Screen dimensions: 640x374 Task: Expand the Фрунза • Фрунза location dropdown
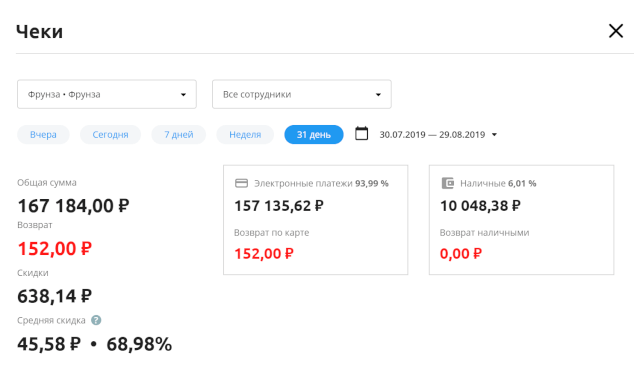(x=107, y=94)
